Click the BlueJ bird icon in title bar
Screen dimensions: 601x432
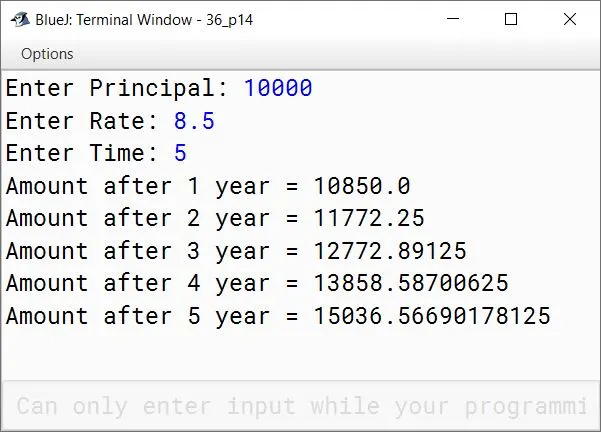pos(20,19)
